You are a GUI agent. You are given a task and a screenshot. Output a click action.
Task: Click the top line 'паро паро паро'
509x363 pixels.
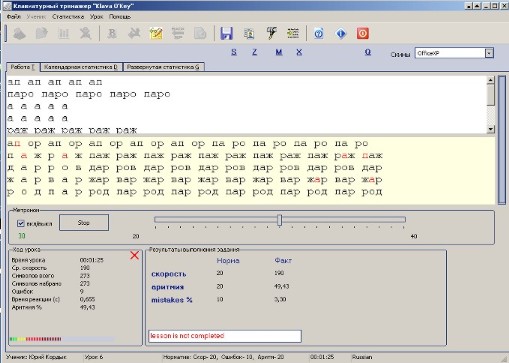89,94
